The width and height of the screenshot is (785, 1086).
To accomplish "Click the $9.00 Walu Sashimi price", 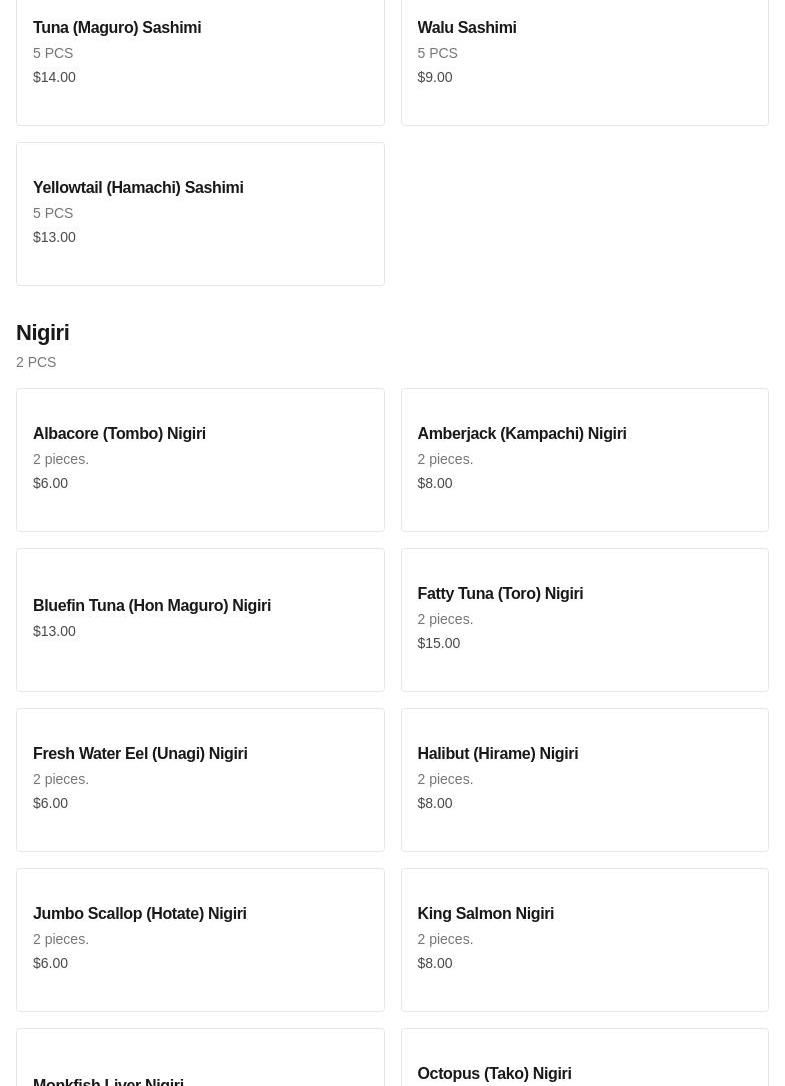I will coord(434,77).
